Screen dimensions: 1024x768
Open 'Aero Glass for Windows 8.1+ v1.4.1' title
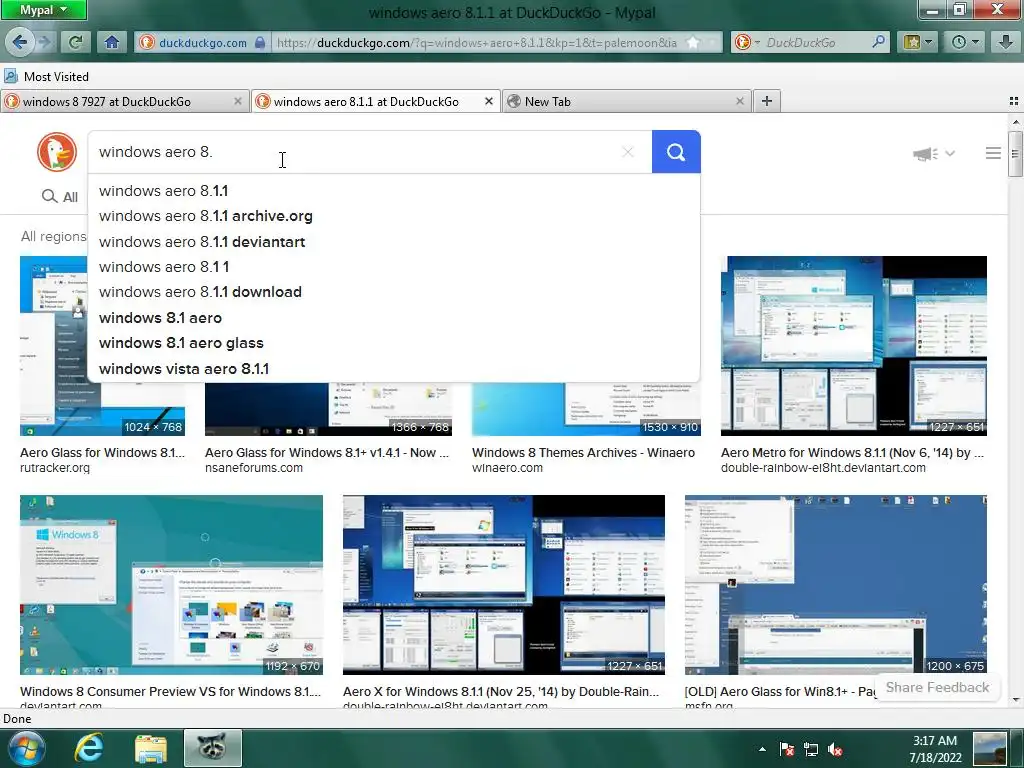(x=327, y=453)
